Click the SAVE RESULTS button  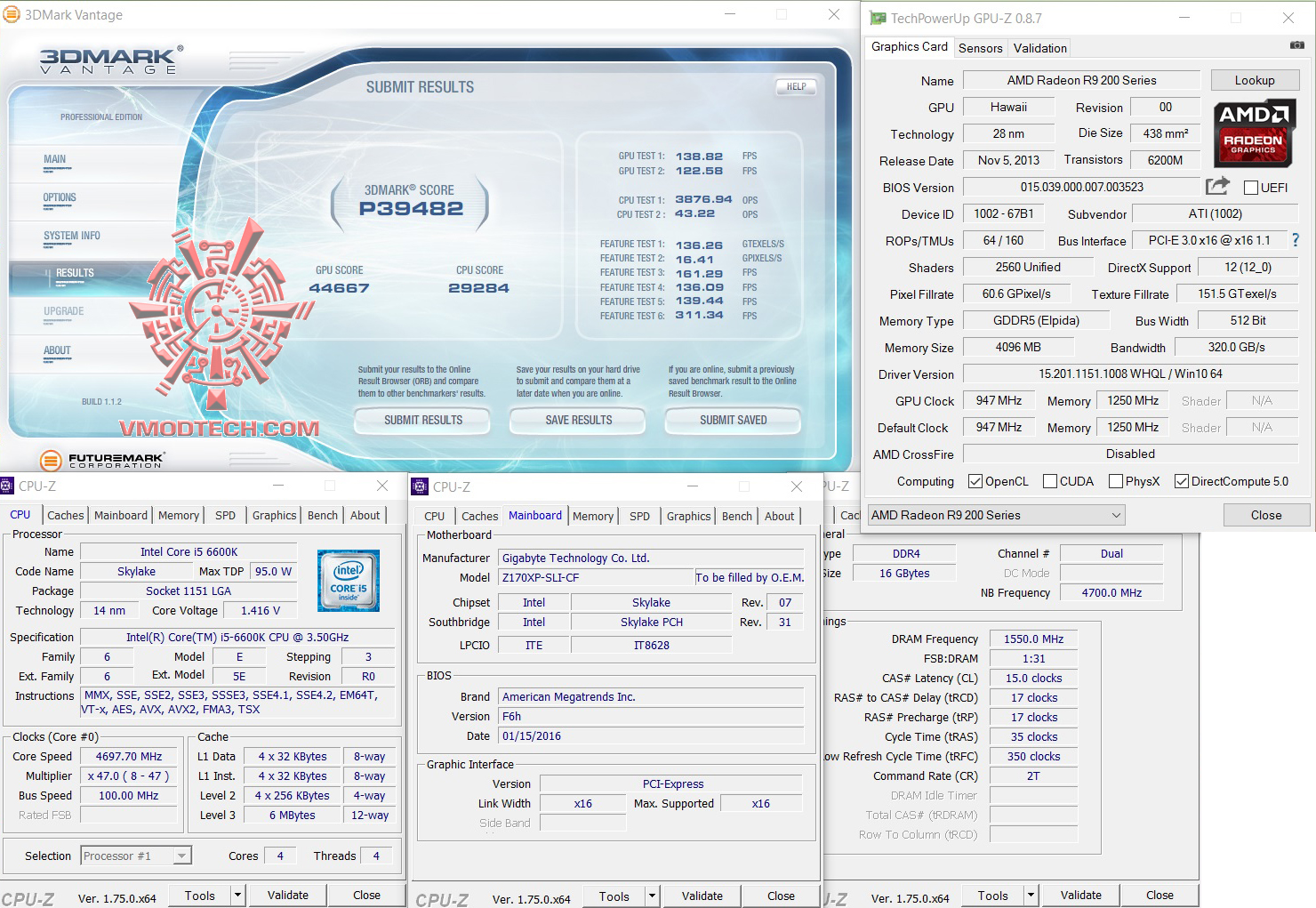pos(579,420)
